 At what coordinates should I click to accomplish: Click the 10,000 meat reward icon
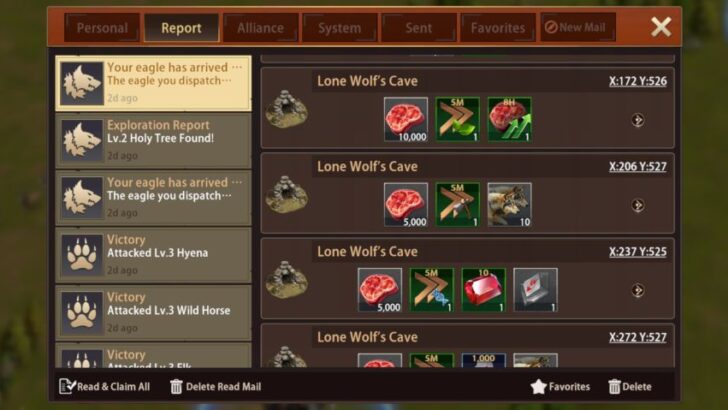[x=406, y=119]
